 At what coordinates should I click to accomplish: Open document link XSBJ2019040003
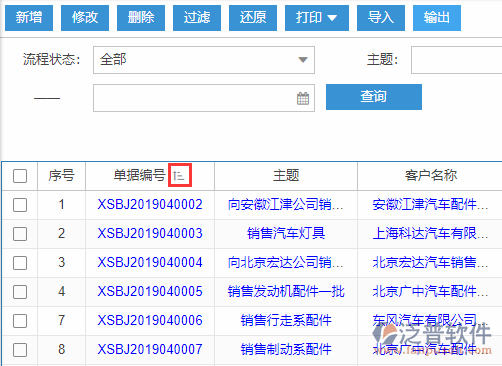click(150, 233)
